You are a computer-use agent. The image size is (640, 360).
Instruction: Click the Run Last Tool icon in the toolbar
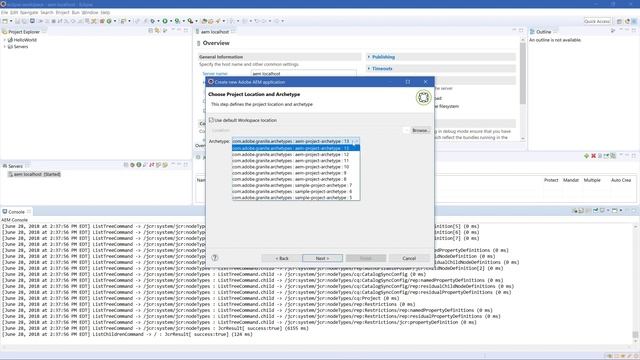[x=190, y=21]
